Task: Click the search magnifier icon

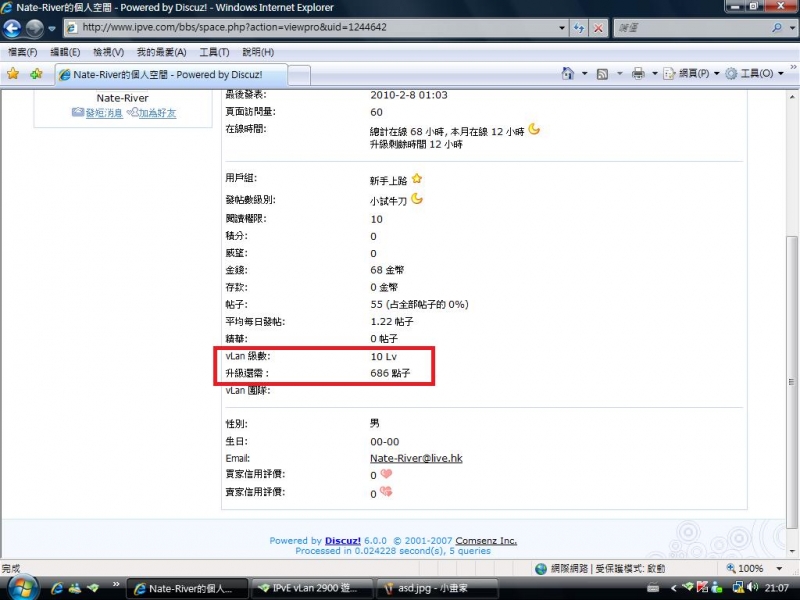Action: [x=777, y=28]
